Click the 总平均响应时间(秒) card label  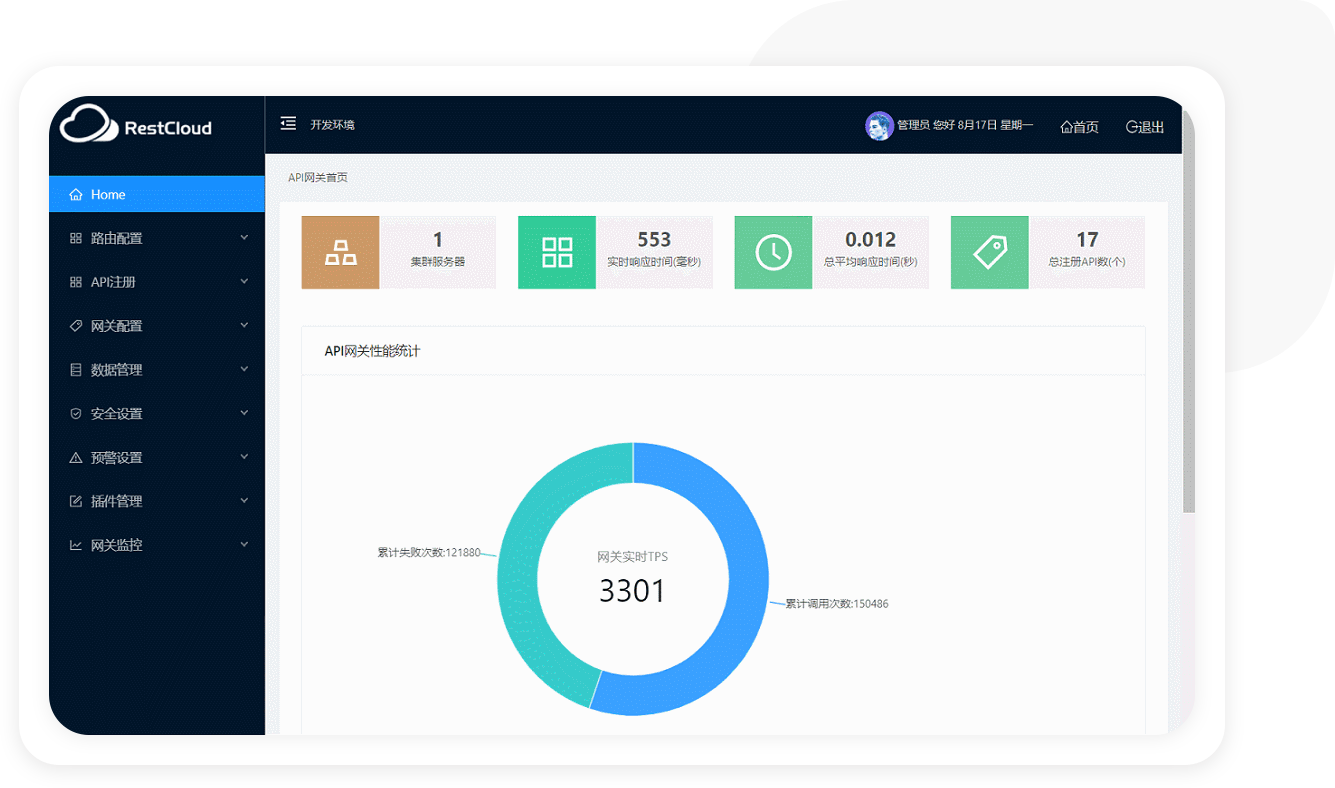pyautogui.click(x=870, y=262)
